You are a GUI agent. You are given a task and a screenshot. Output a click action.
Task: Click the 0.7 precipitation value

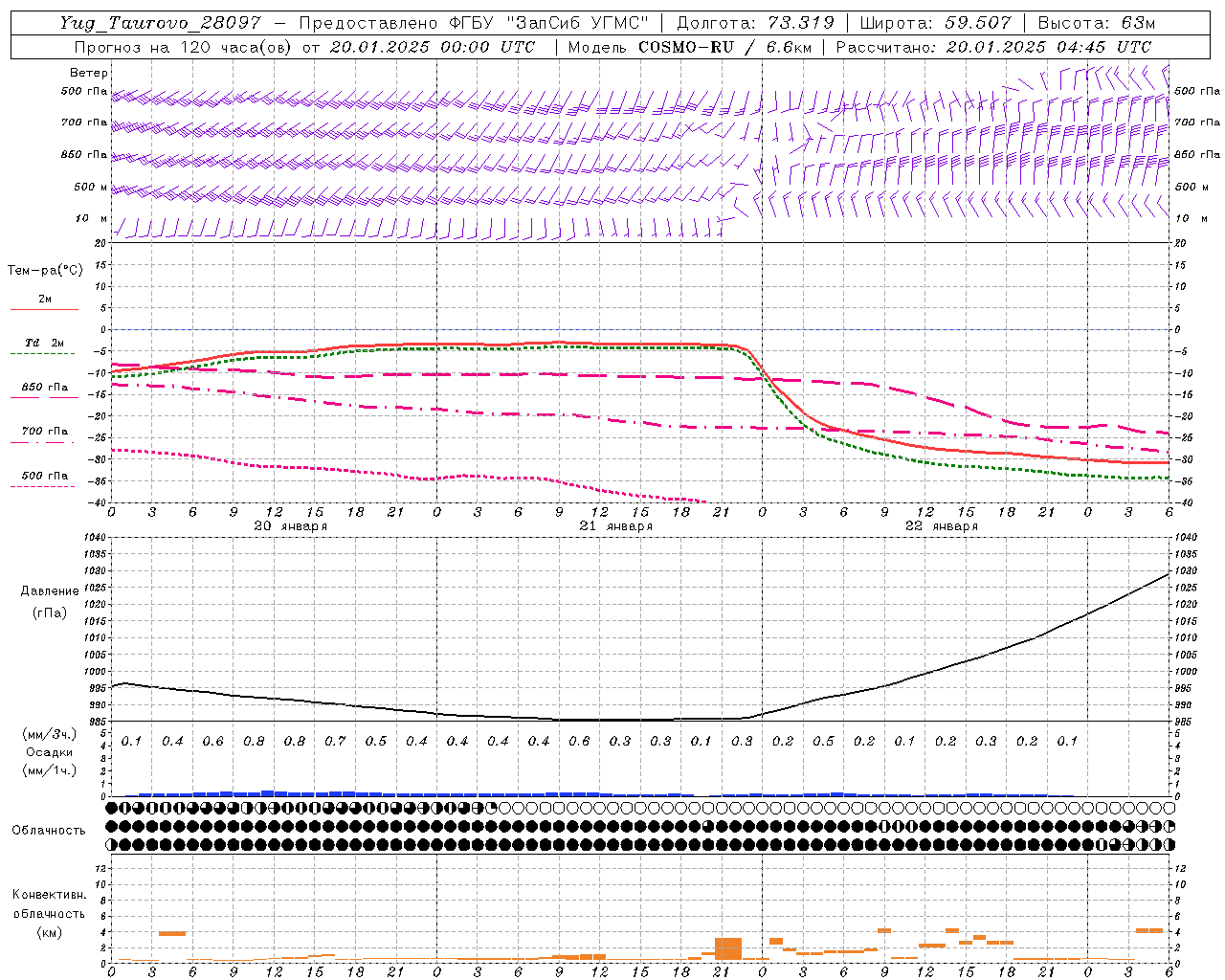point(335,742)
